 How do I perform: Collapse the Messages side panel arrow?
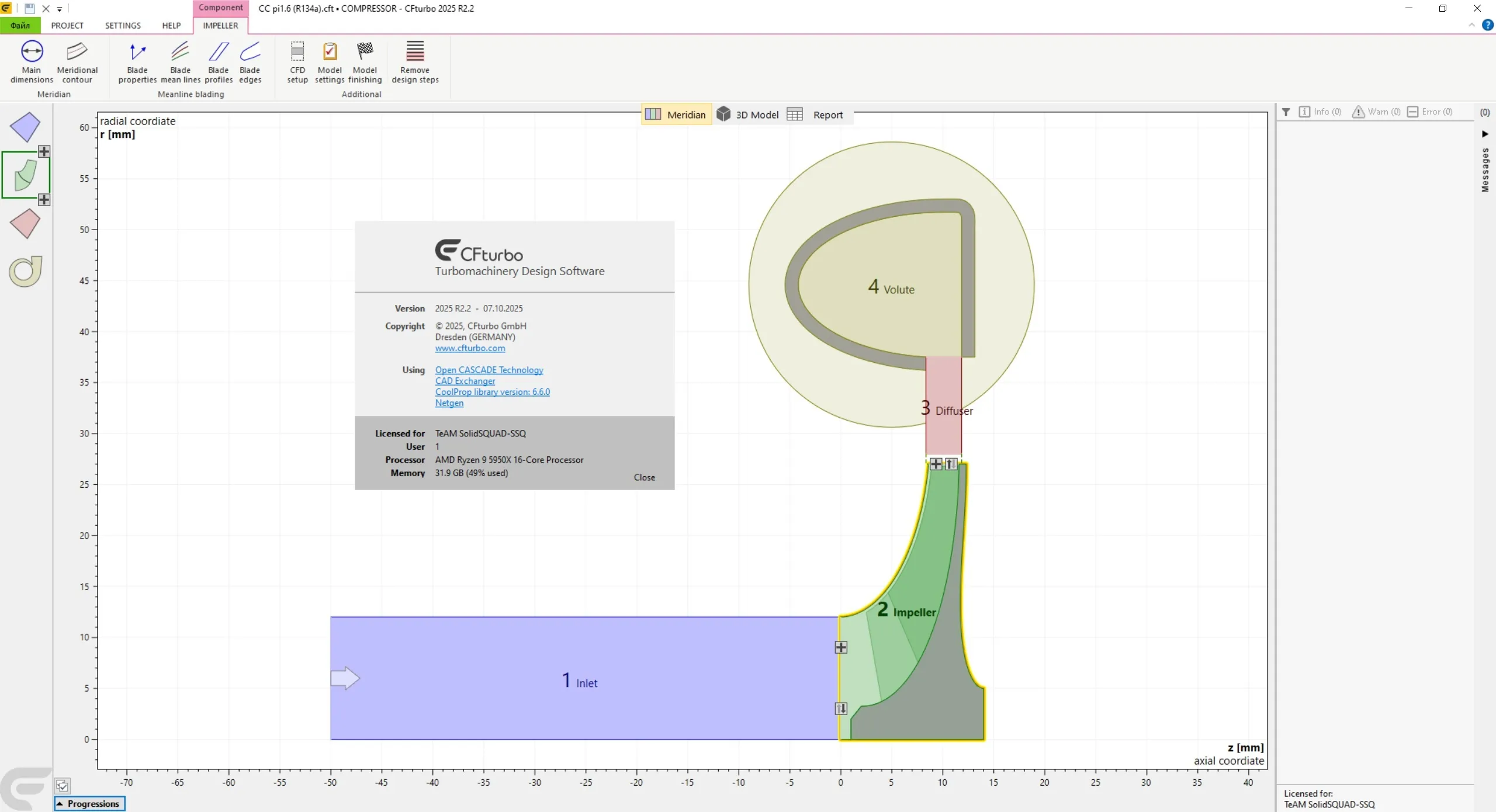point(1485,134)
